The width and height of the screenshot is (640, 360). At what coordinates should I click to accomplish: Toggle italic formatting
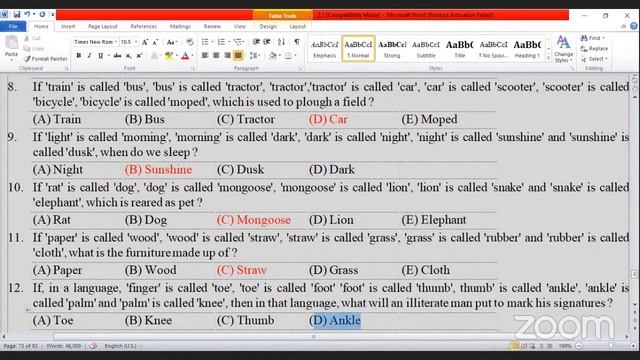point(89,56)
